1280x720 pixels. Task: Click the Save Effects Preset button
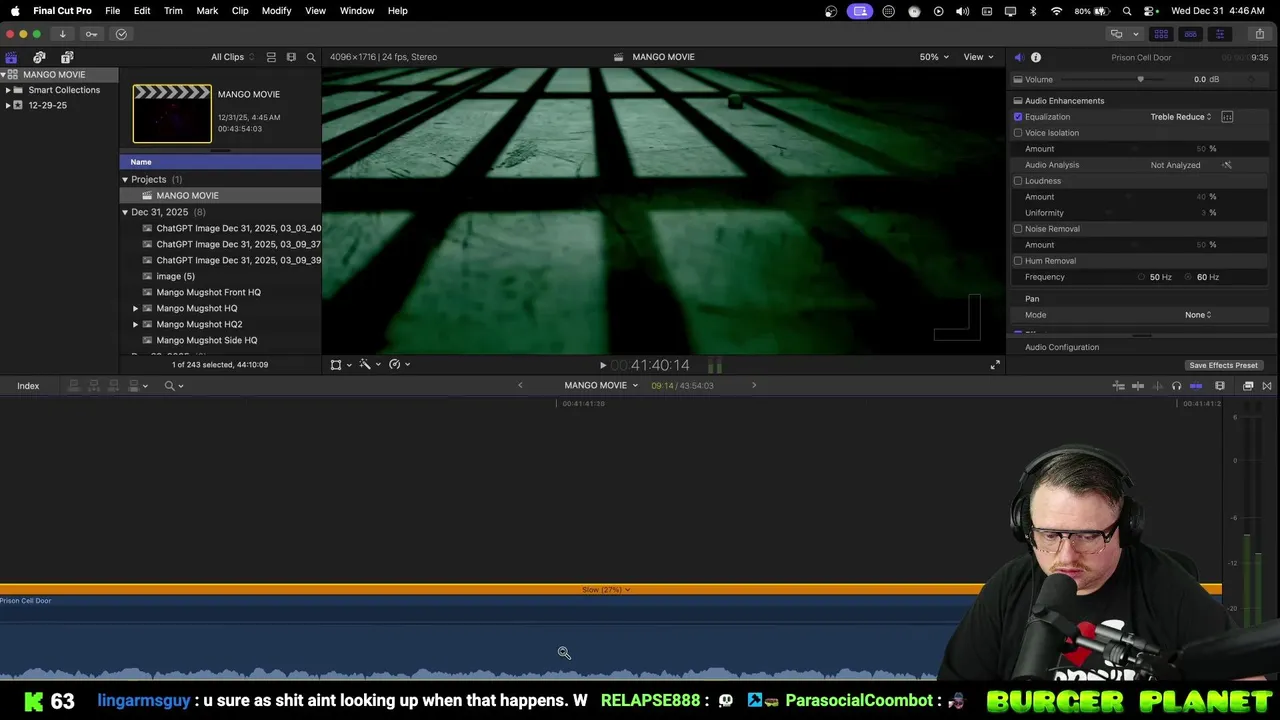tap(1223, 365)
